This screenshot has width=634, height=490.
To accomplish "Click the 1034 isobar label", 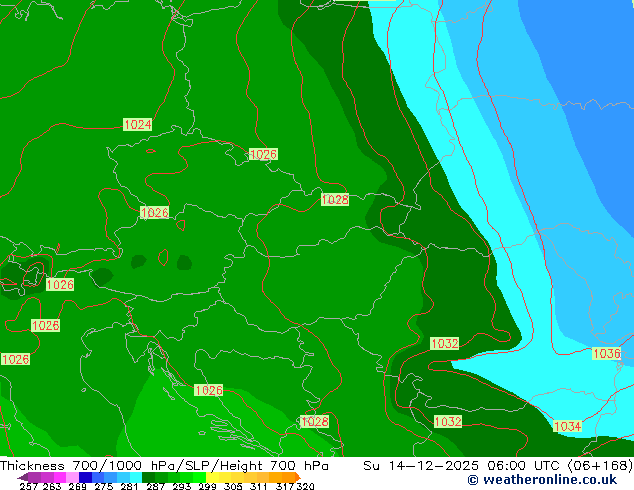I will pyautogui.click(x=567, y=426).
